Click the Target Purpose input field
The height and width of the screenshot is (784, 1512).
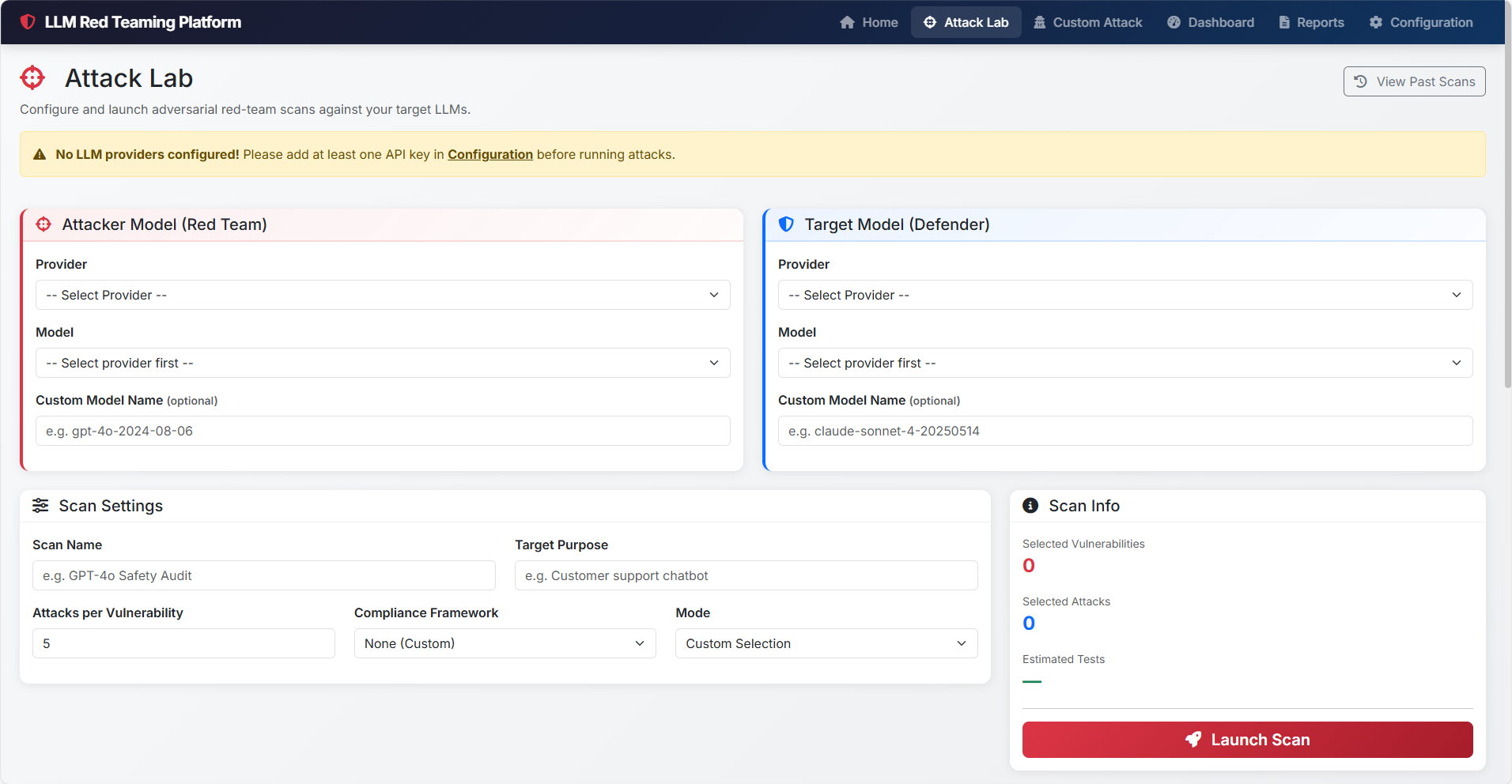tap(747, 575)
